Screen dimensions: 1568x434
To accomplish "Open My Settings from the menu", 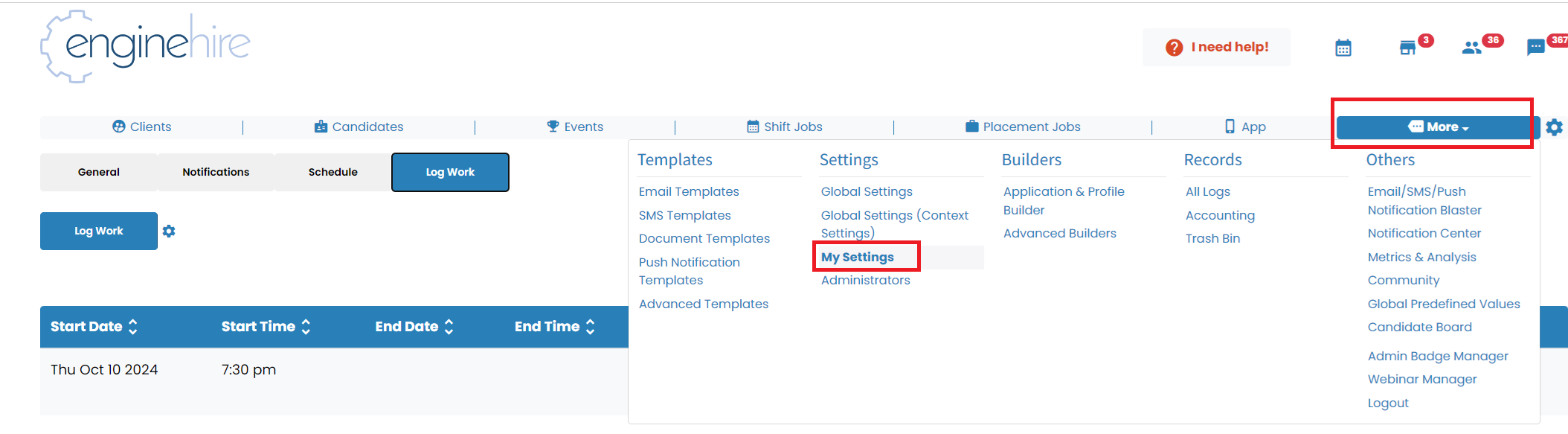I will click(857, 257).
